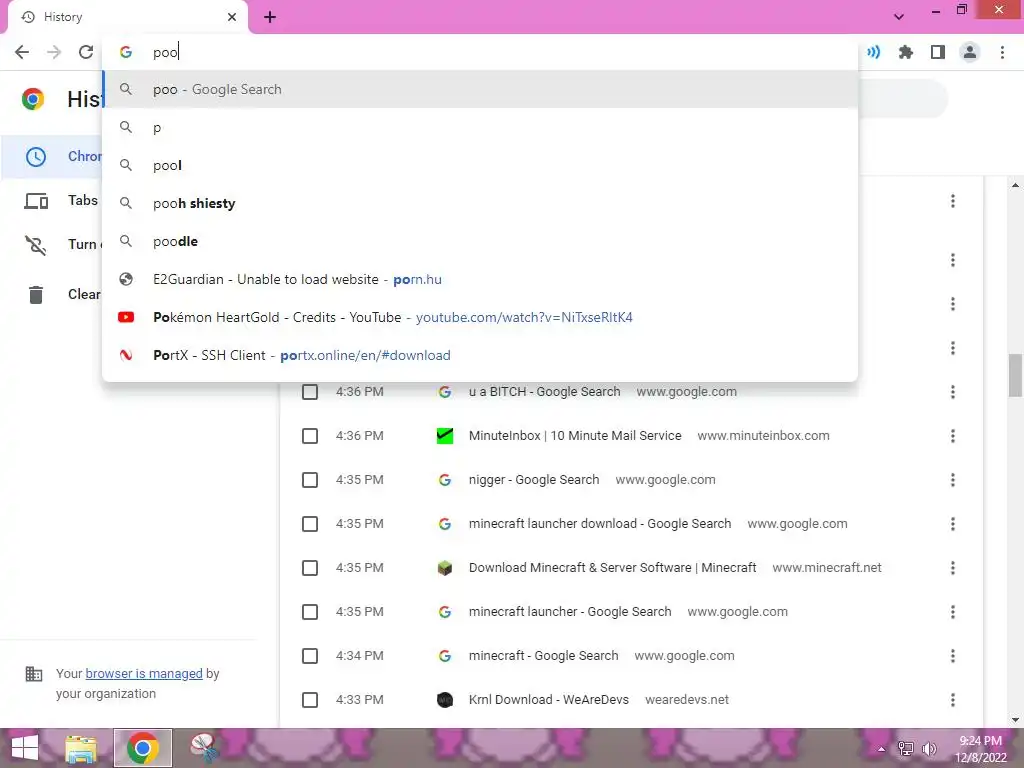Click the forward navigation arrow
1024x768 pixels.
tap(54, 52)
